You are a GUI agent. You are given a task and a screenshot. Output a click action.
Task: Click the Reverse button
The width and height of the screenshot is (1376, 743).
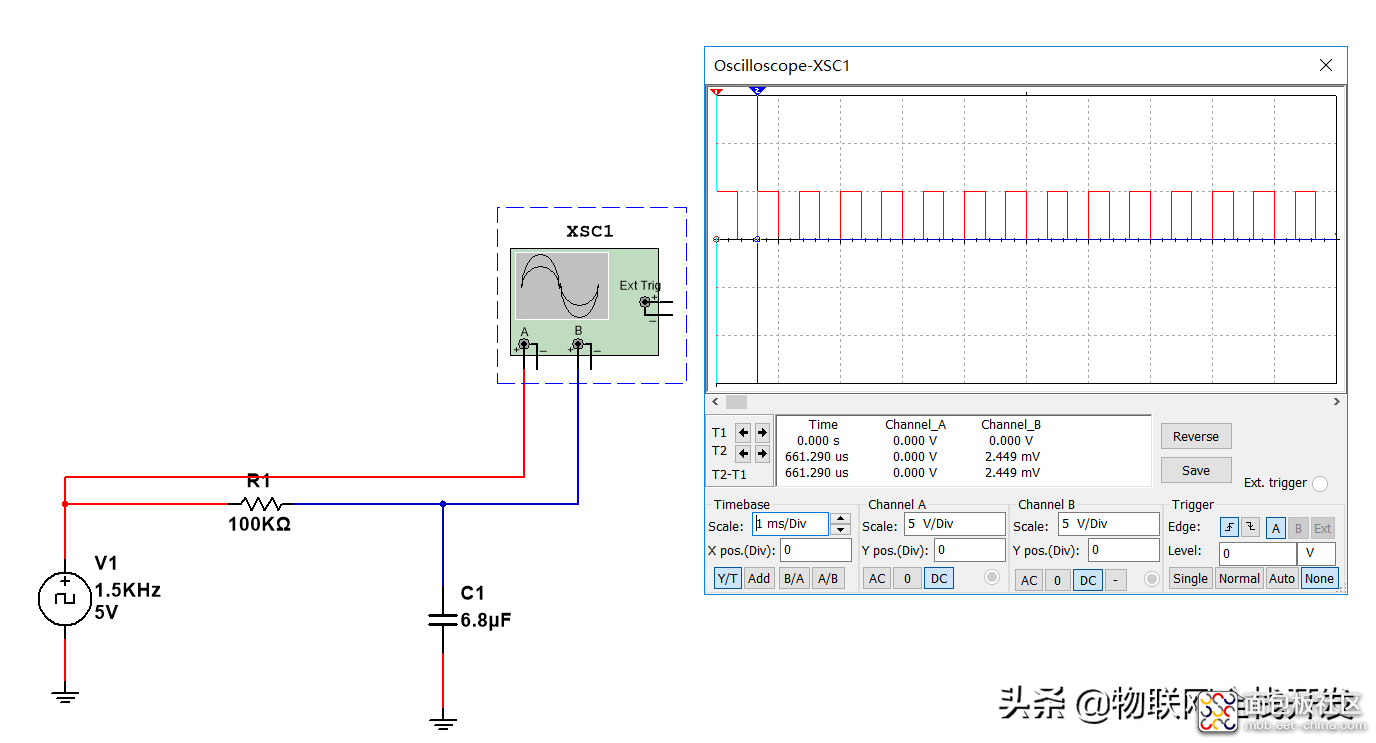[1196, 436]
